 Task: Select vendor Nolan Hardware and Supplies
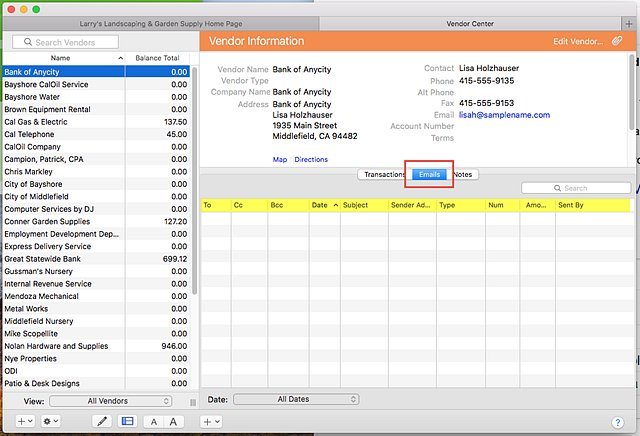click(96, 346)
